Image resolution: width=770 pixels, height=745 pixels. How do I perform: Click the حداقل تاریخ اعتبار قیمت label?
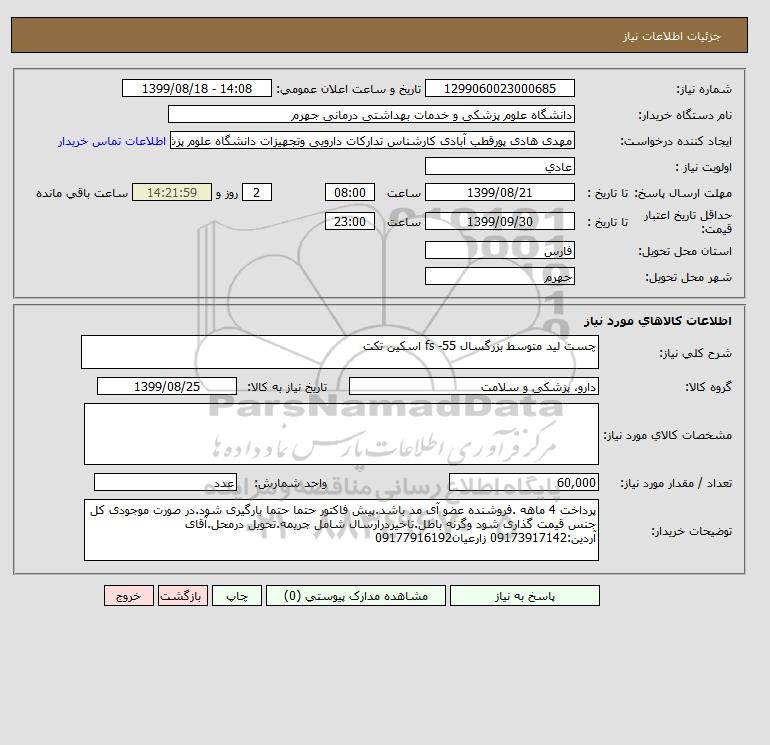click(x=688, y=222)
